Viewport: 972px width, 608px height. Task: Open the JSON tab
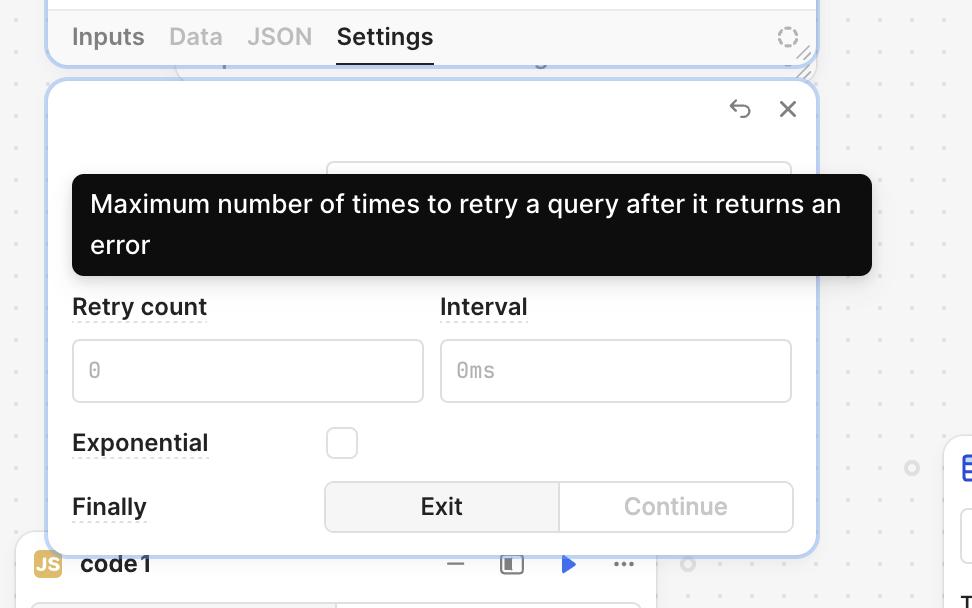280,37
